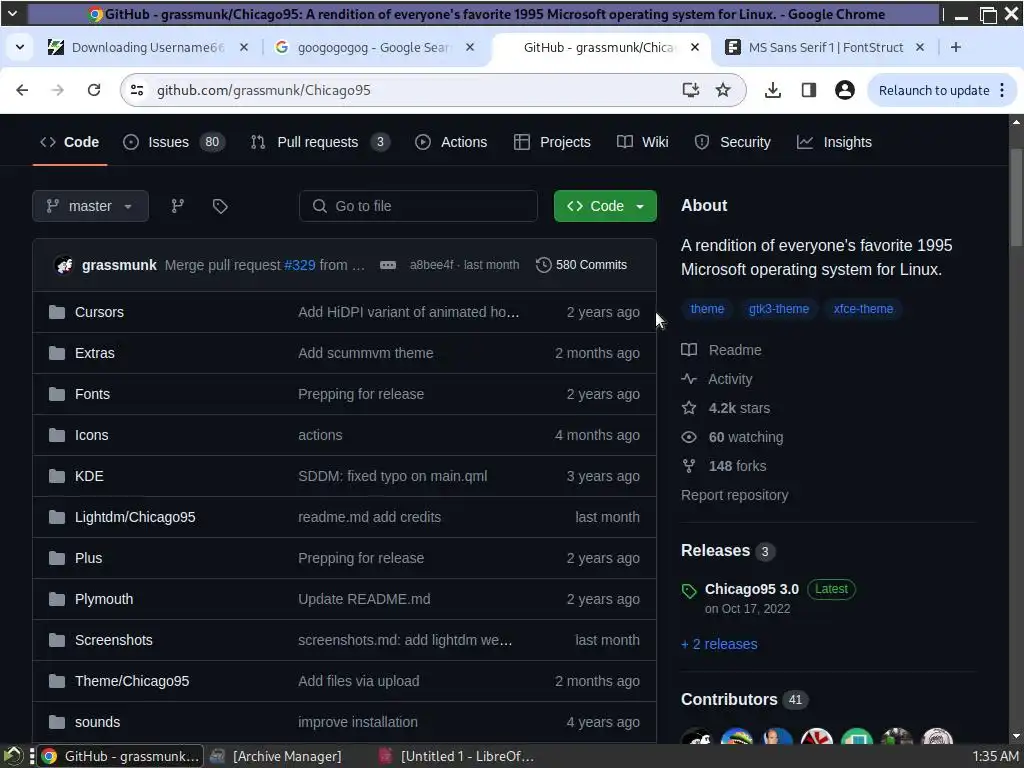The image size is (1024, 768).
Task: Open the Issues tab
Action: point(174,142)
